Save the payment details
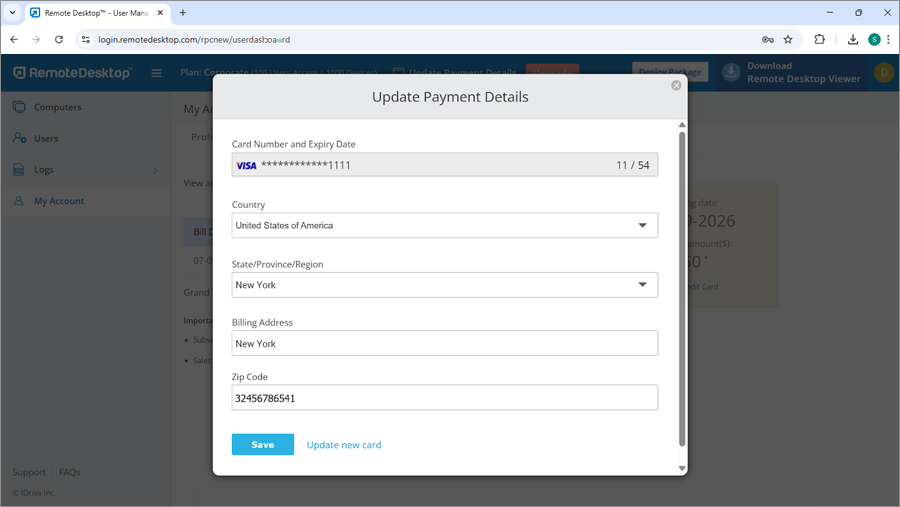900x507 pixels. 262,445
